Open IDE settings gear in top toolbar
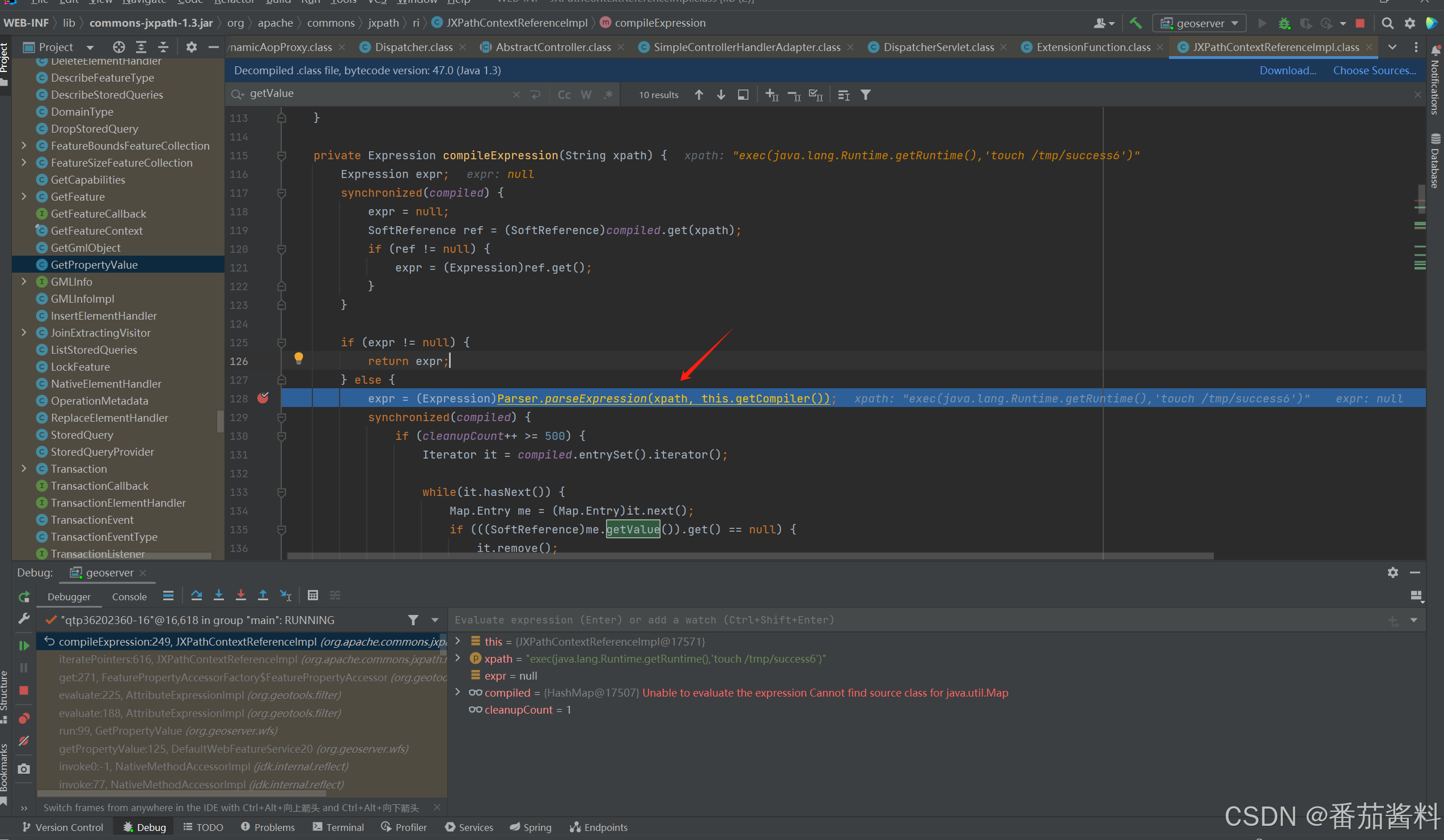Screen dimensions: 1444x840 pos(1409,23)
